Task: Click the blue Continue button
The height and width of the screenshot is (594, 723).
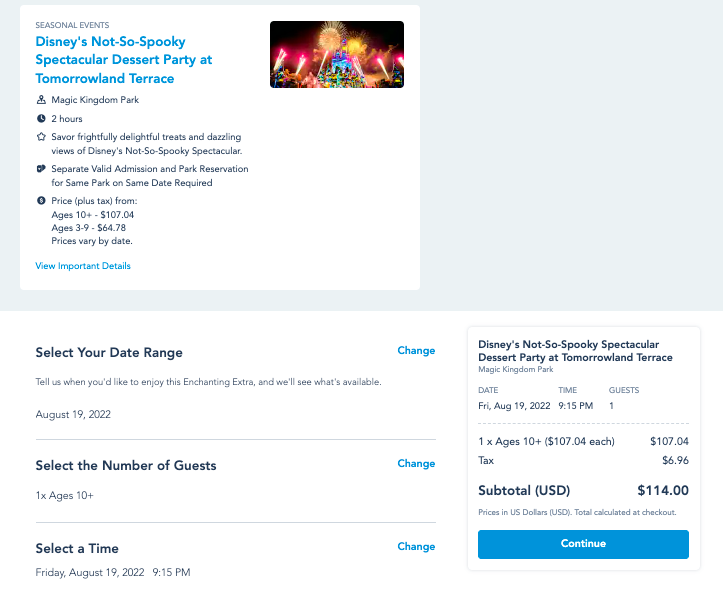Action: [x=583, y=544]
